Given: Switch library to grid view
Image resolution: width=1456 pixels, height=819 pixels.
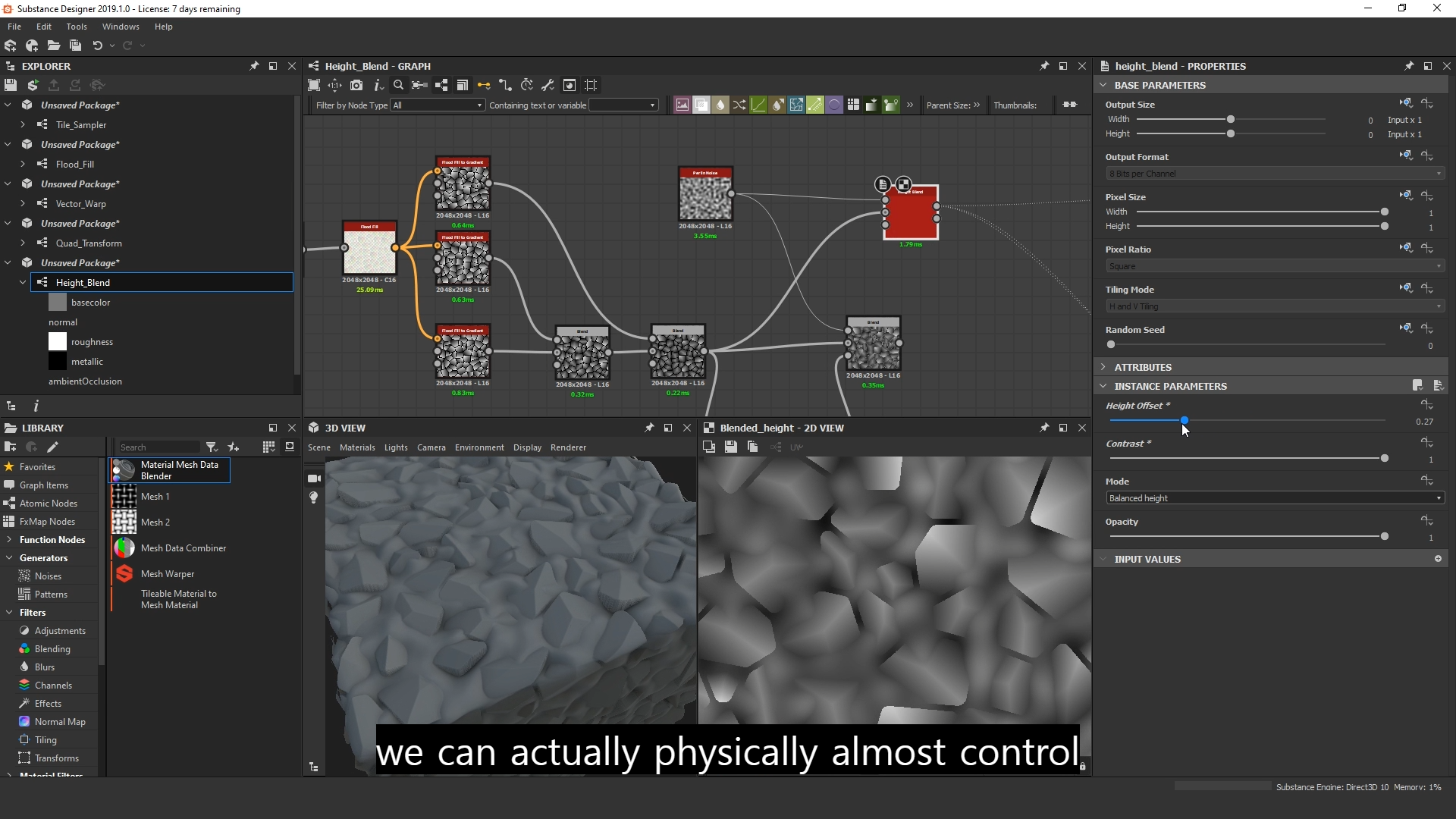Looking at the screenshot, I should pyautogui.click(x=268, y=447).
